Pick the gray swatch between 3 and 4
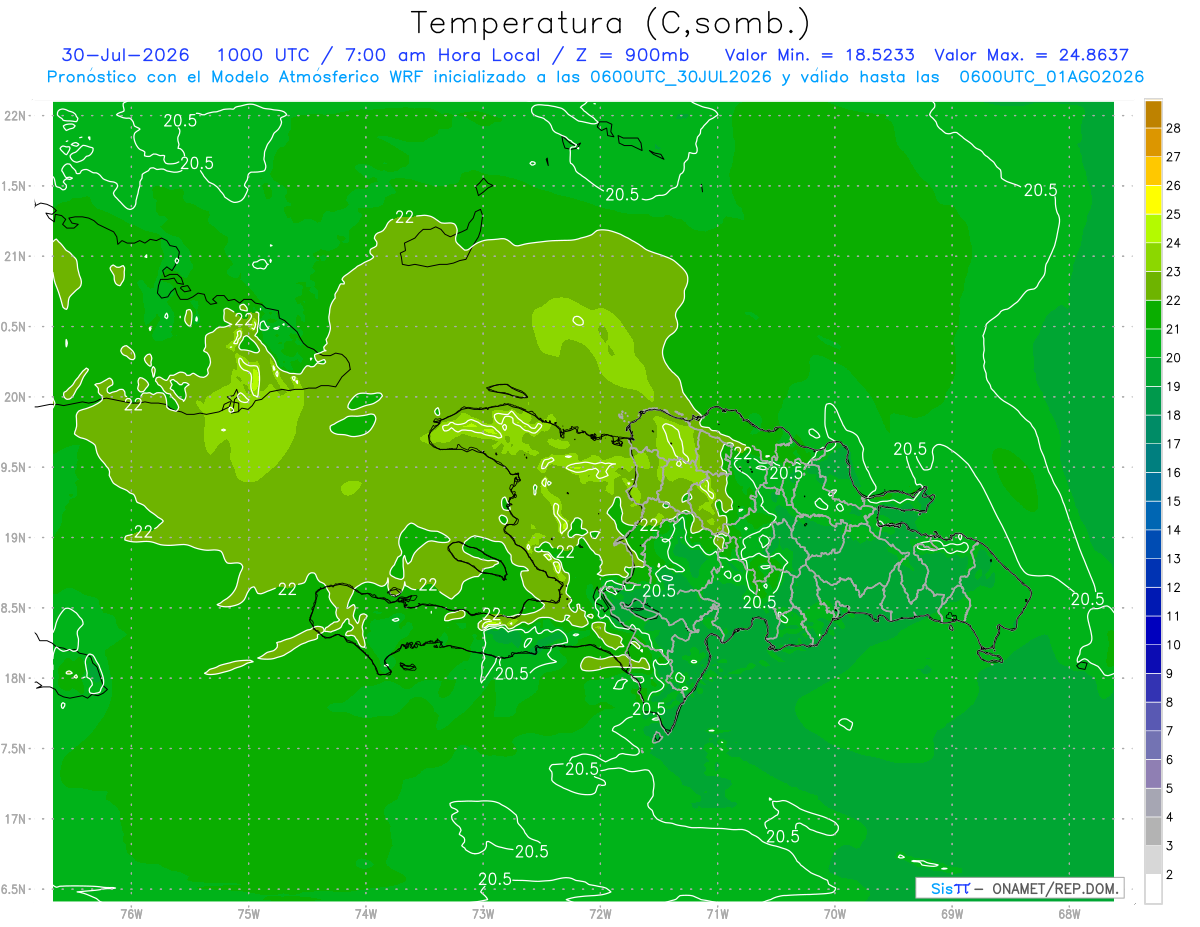1200x927 pixels. (x=1153, y=831)
